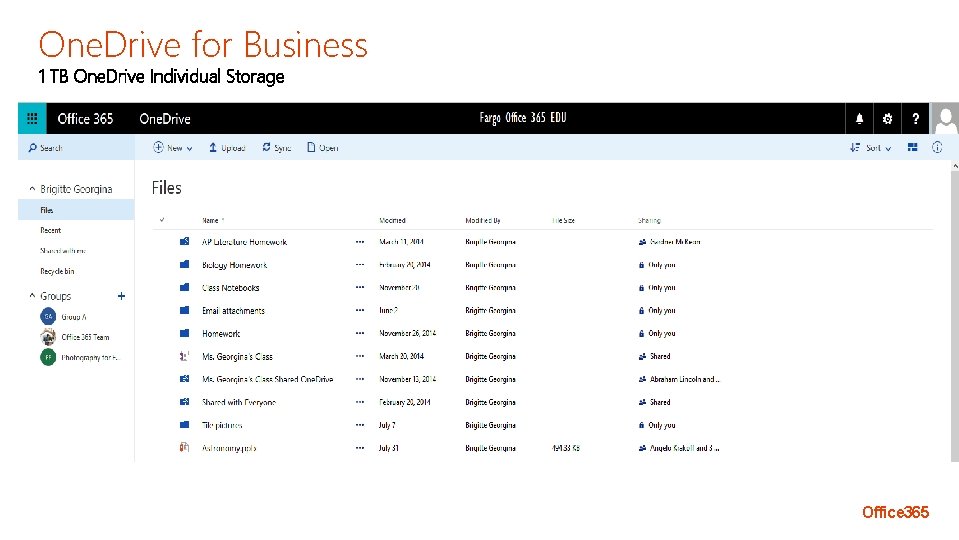Click the Office 365 header link
This screenshot has width=959, height=540.
(85, 119)
